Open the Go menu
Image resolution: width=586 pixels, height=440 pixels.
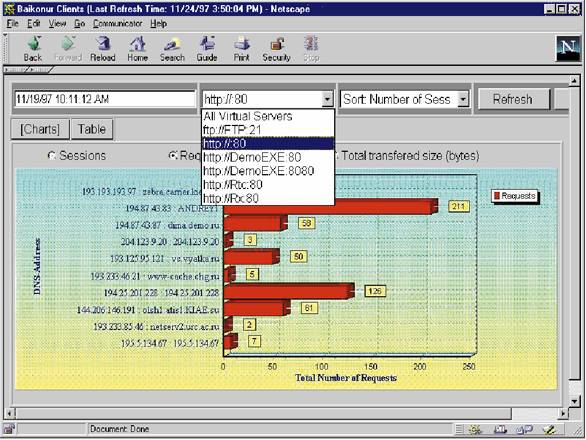click(x=80, y=24)
